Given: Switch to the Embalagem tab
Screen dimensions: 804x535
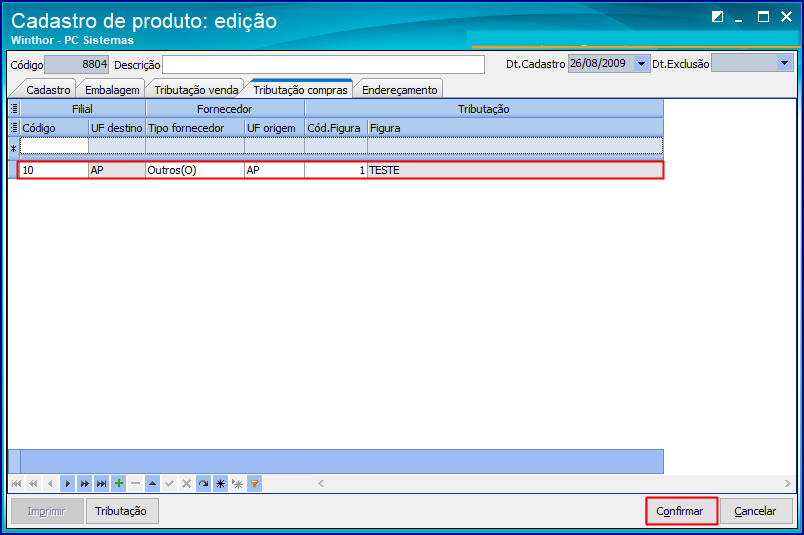Looking at the screenshot, I should (112, 90).
